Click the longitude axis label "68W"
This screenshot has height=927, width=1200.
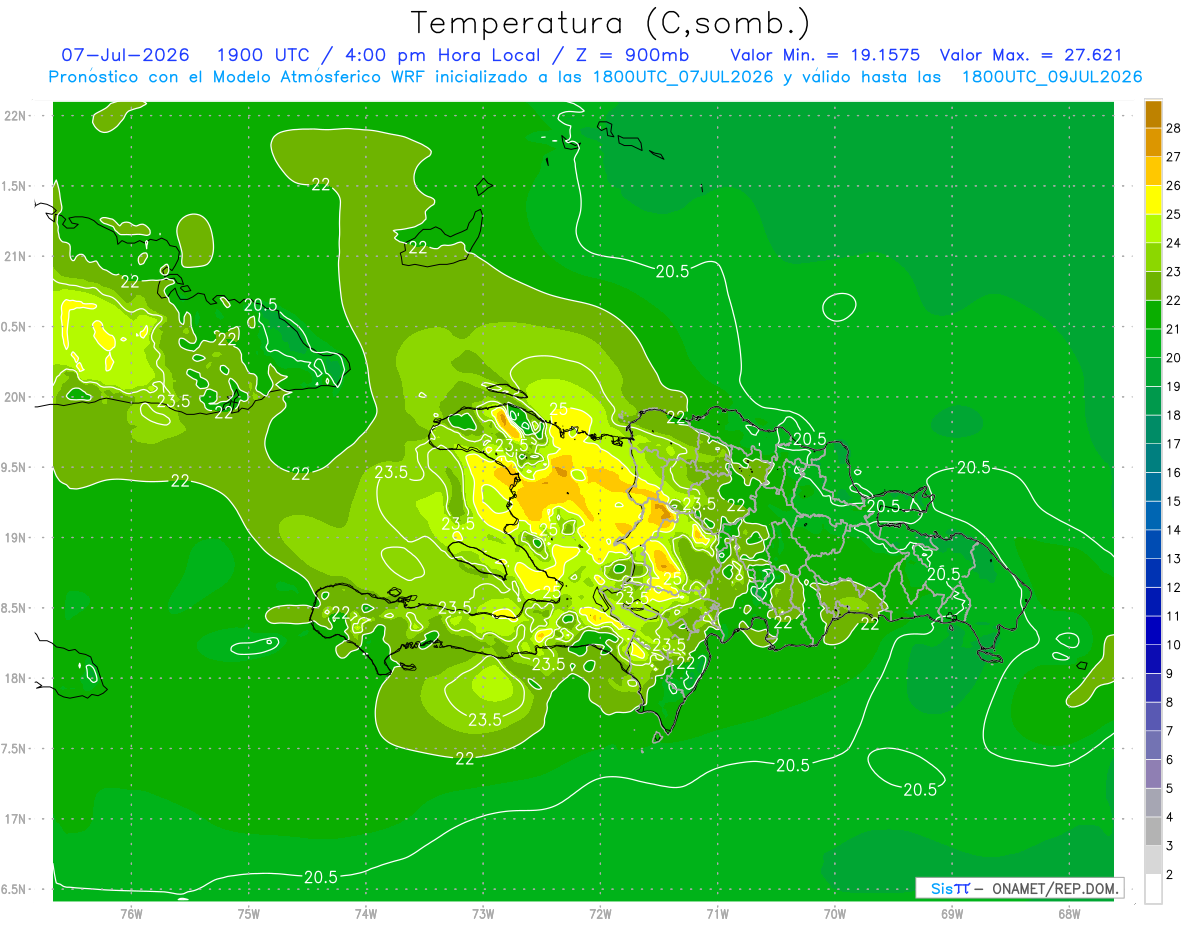point(1069,913)
